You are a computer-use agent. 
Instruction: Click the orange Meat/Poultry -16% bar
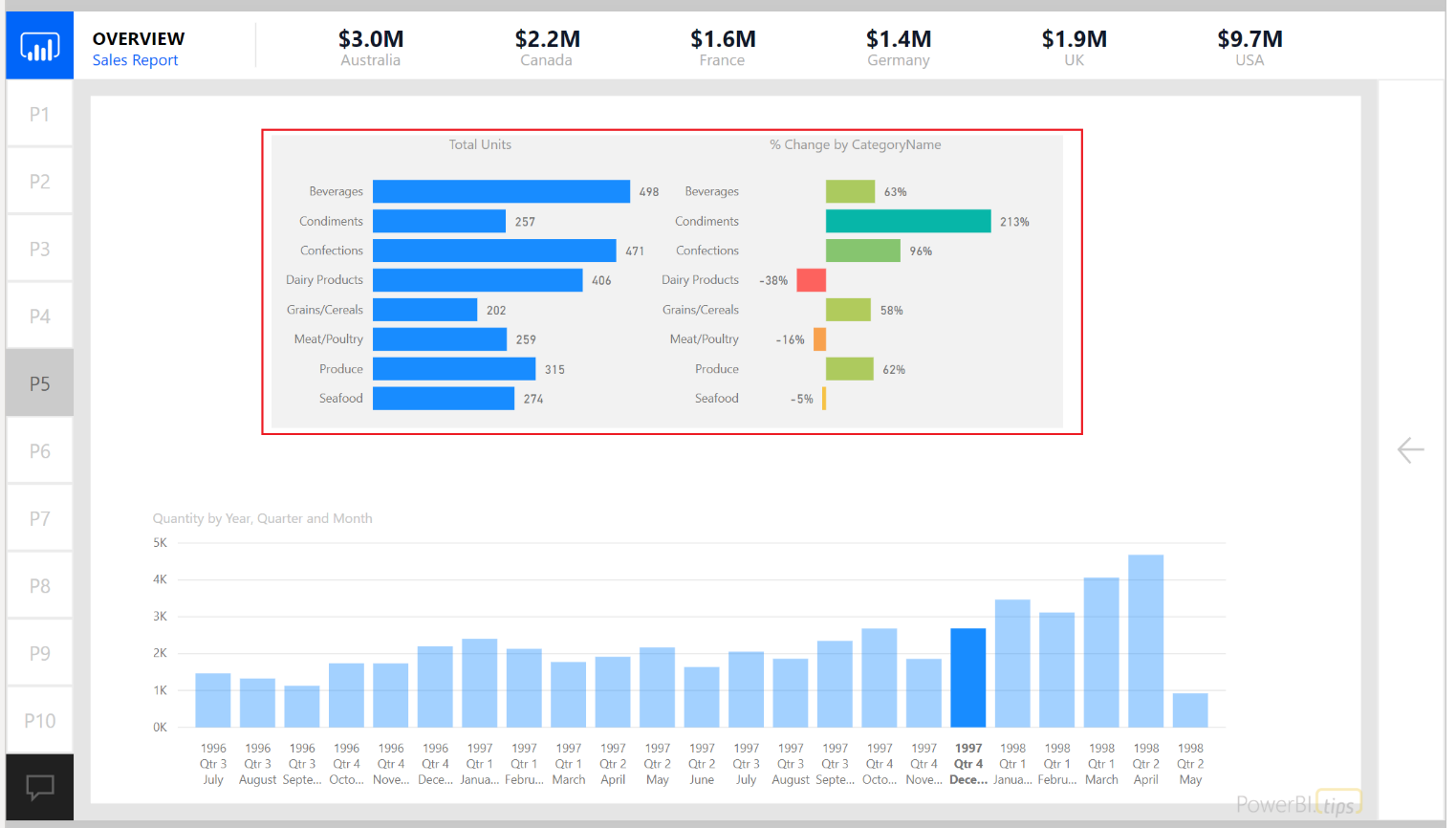click(819, 339)
